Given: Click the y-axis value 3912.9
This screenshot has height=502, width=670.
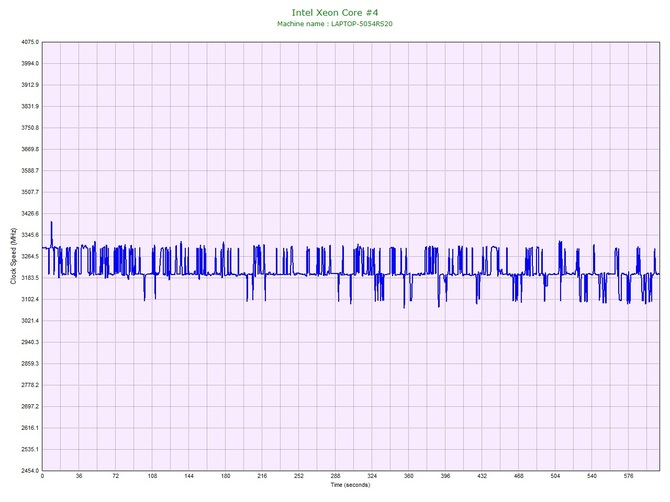Looking at the screenshot, I should coord(30,85).
